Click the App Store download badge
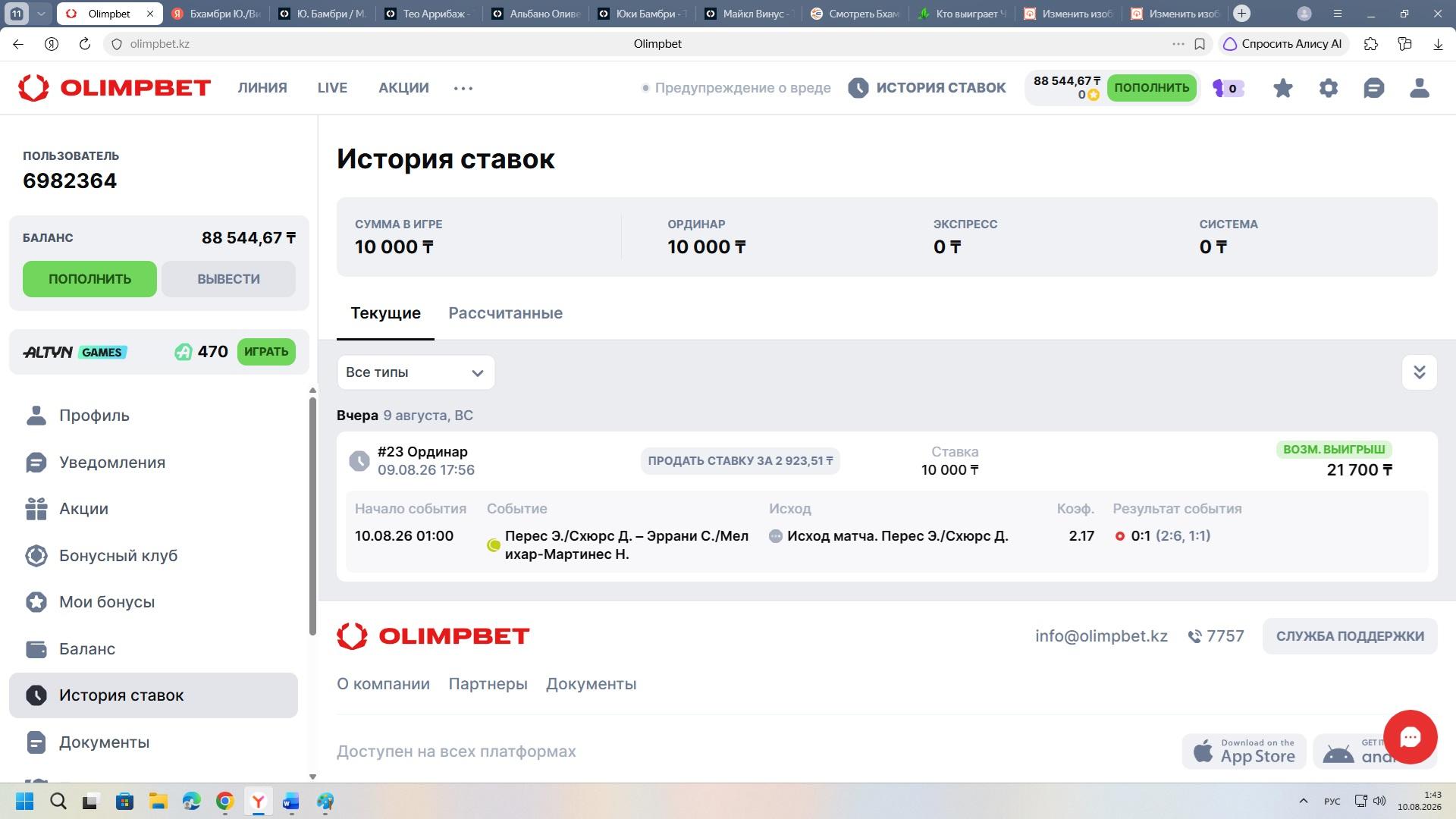Viewport: 1456px width, 819px height. 1244,752
